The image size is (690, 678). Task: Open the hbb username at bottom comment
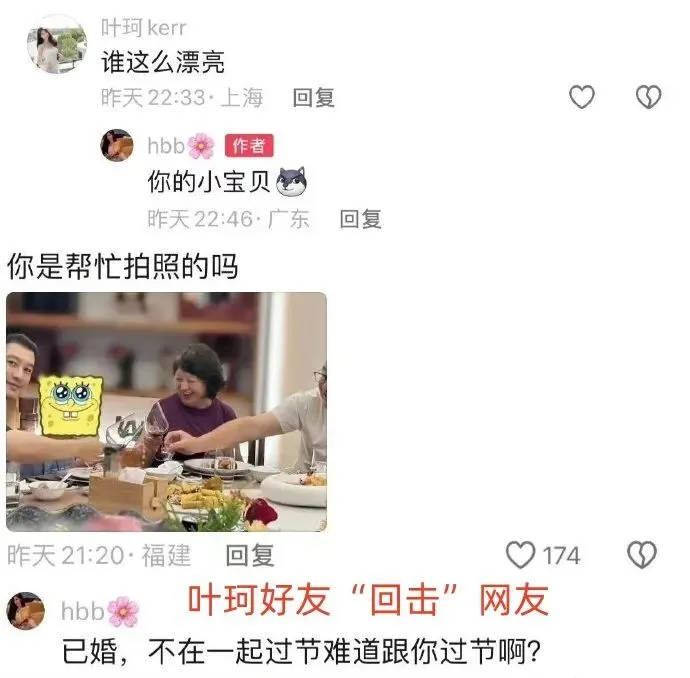(x=82, y=611)
